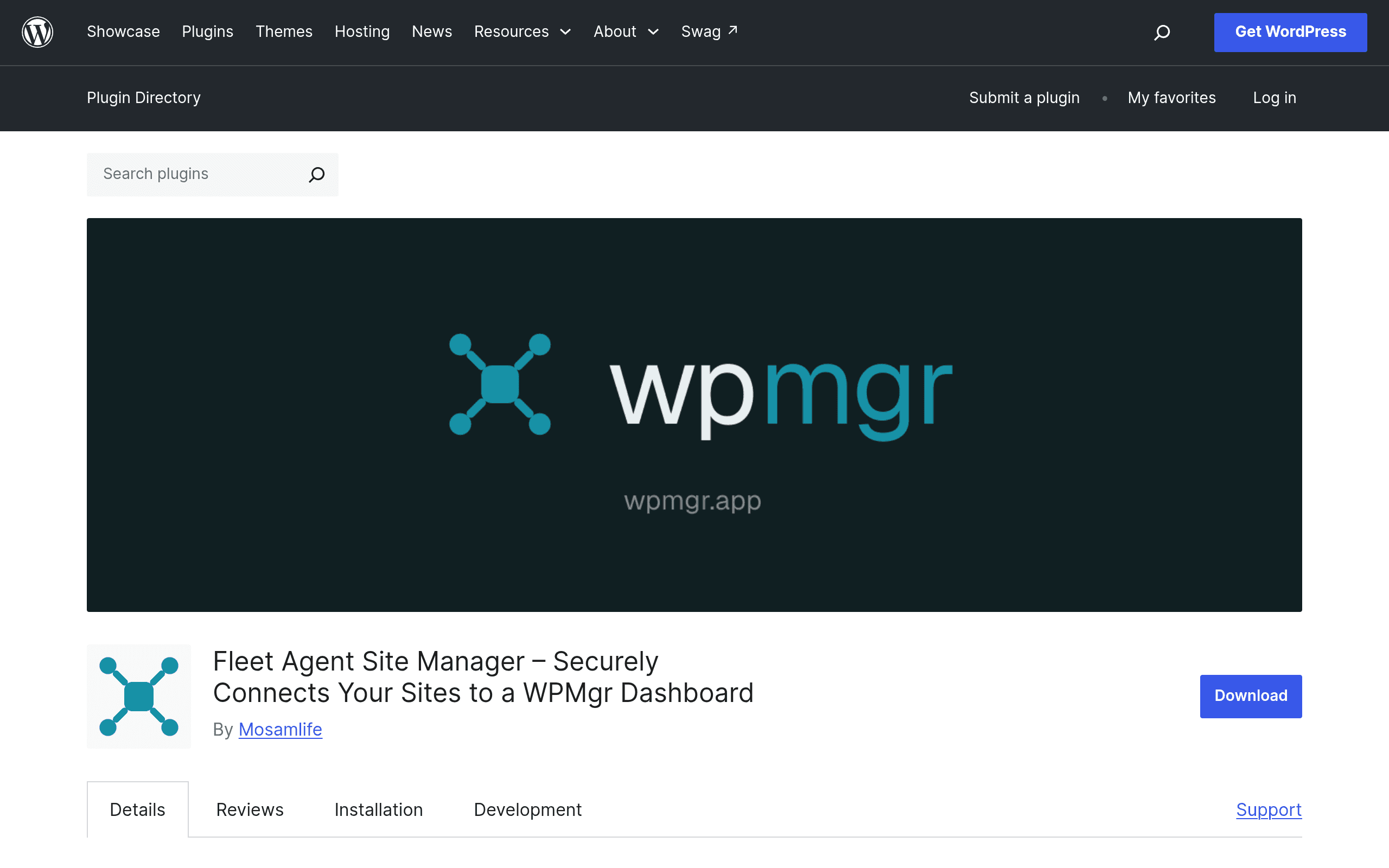Open the WordPress logo home link

pyautogui.click(x=37, y=31)
